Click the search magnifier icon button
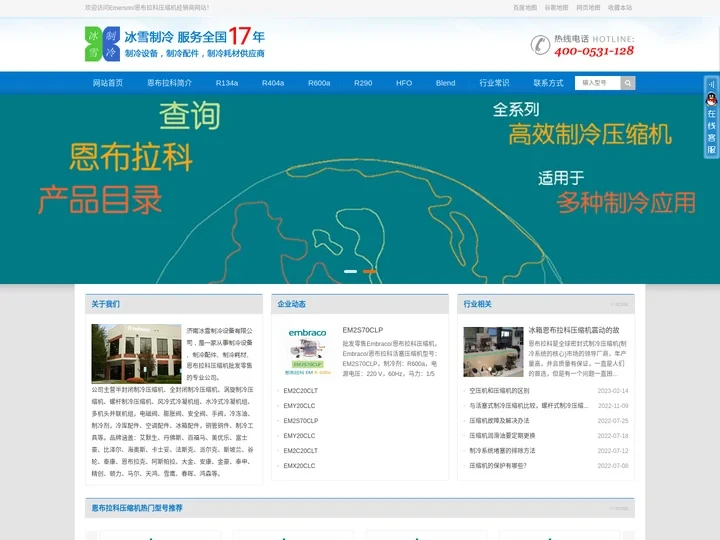This screenshot has height=540, width=720. [x=628, y=83]
